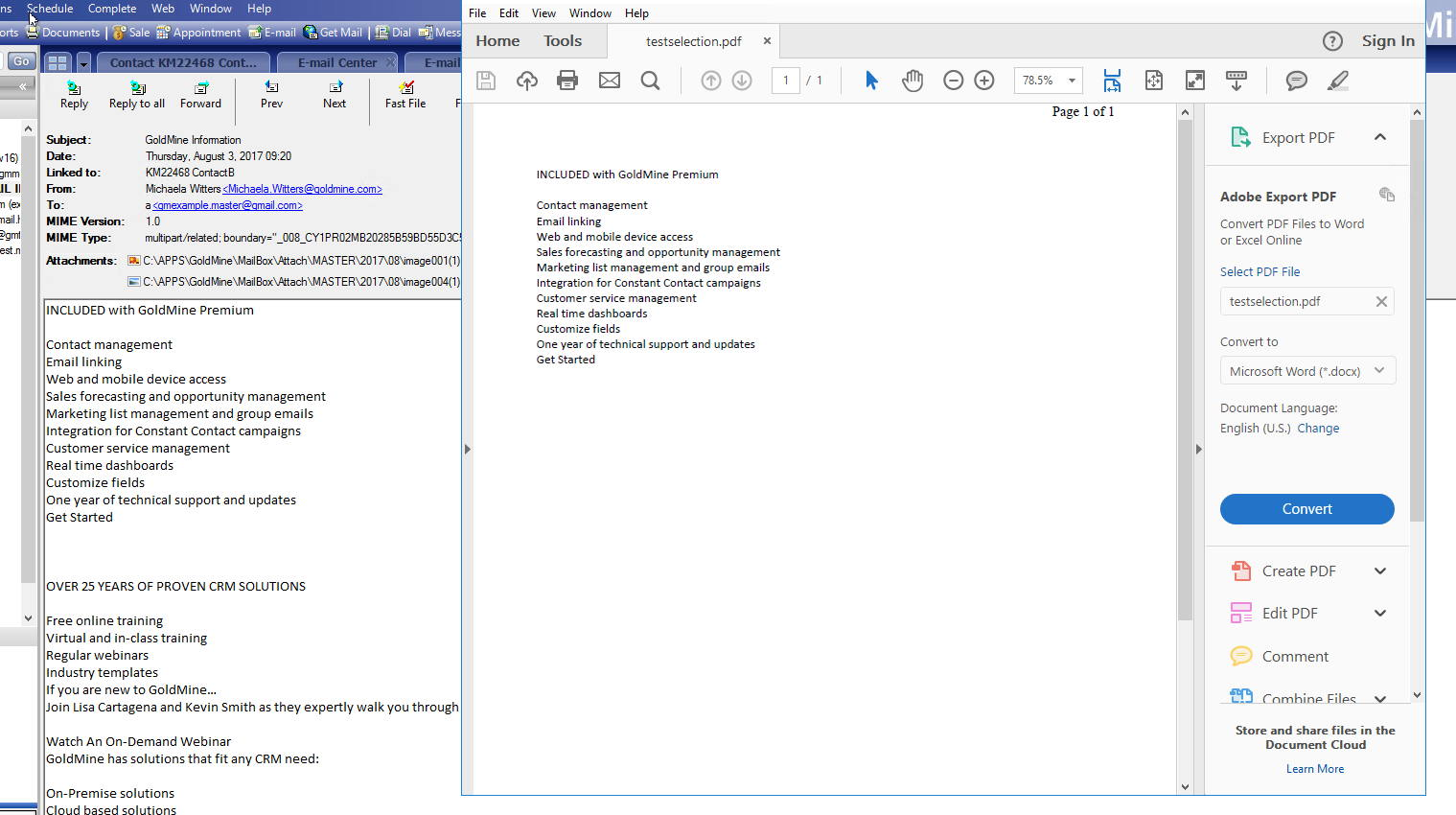
Task: Click the Print icon in Acrobat toolbar
Action: pos(567,81)
